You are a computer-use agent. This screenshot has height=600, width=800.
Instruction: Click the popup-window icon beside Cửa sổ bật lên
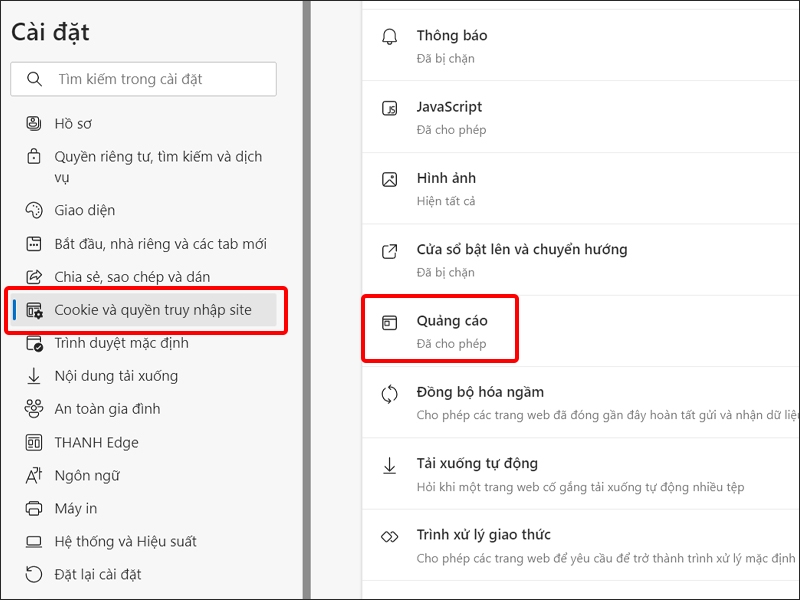[390, 249]
